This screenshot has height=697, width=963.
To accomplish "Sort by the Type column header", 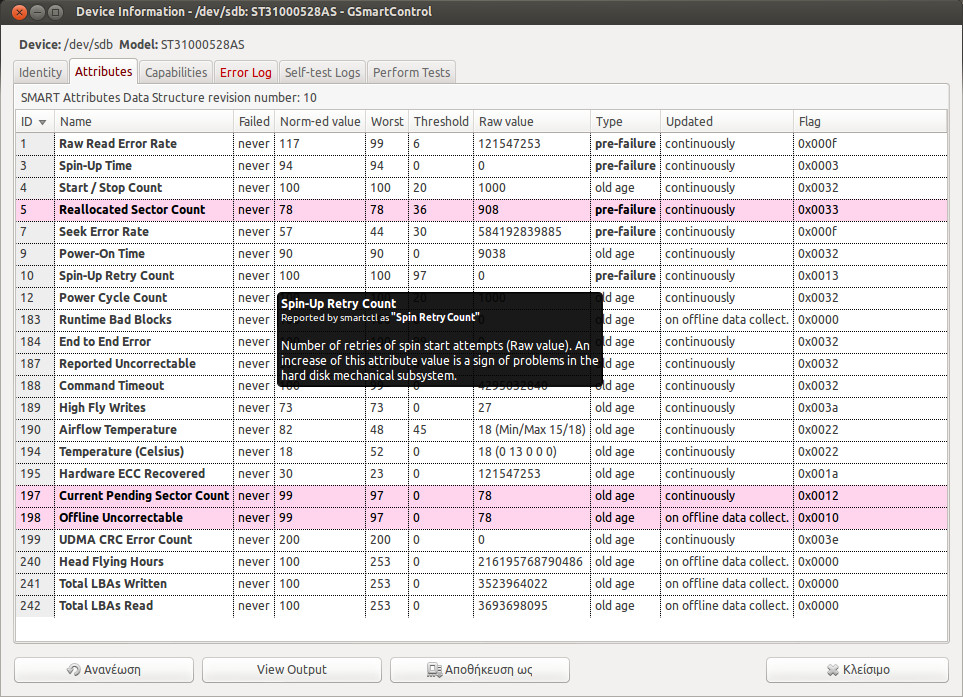I will (625, 122).
